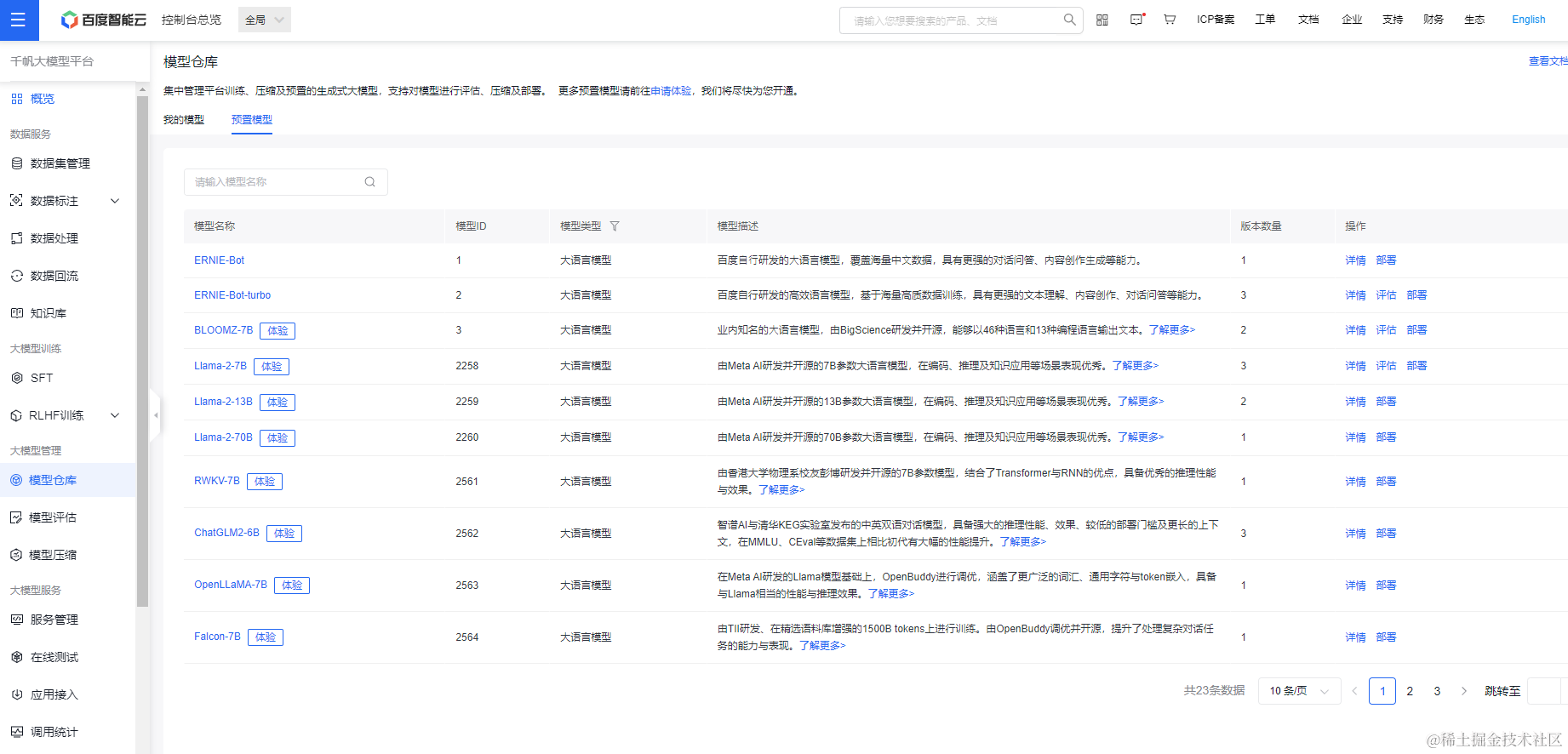The image size is (1568, 754).
Task: Open the message notifications icon
Action: [1136, 20]
